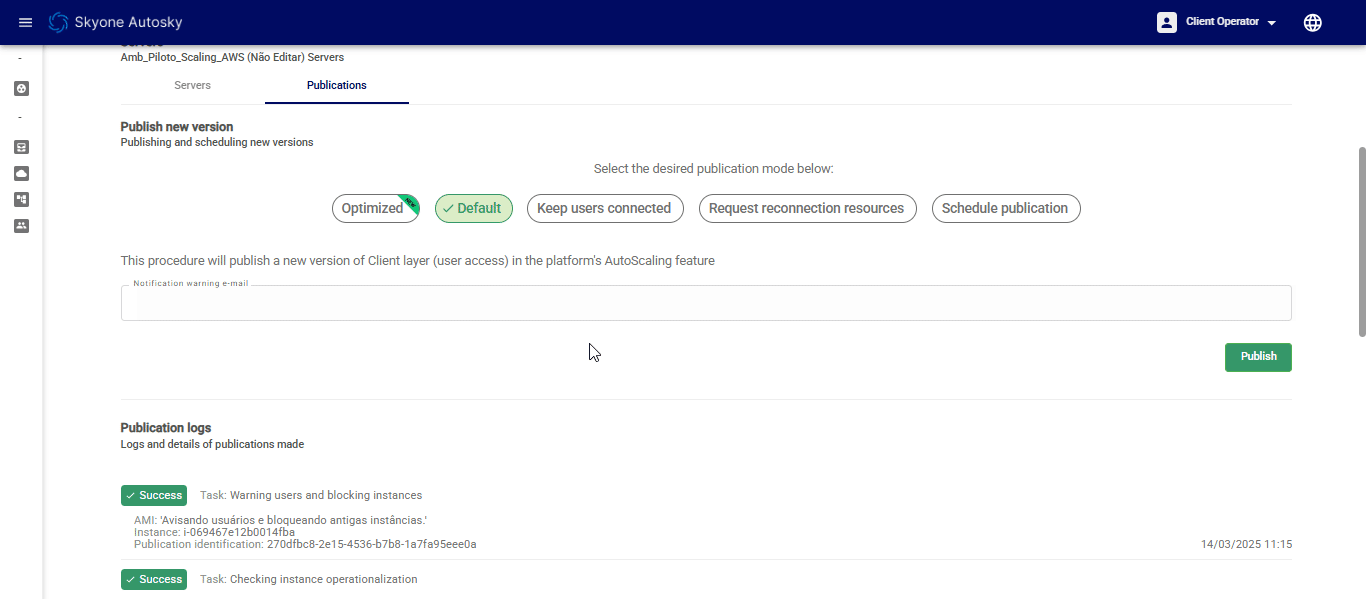Image resolution: width=1366 pixels, height=599 pixels.
Task: Open the server rack icon in sidebar
Action: pyautogui.click(x=22, y=147)
